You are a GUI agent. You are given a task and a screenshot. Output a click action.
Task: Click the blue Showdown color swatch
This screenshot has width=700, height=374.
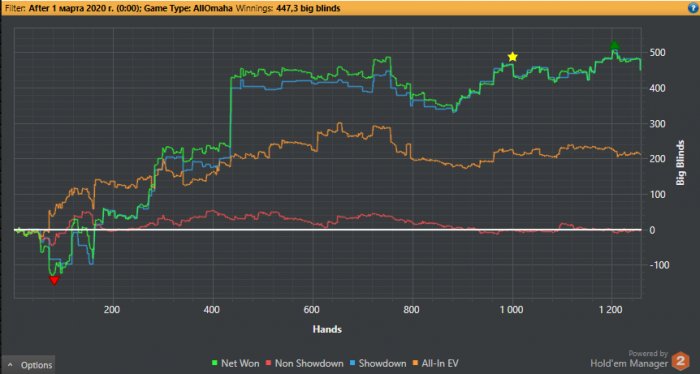(x=352, y=364)
